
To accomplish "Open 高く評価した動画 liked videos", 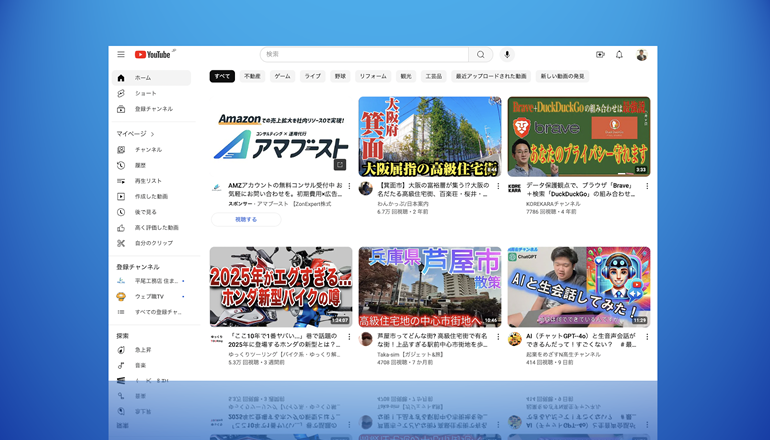I will (x=151, y=228).
